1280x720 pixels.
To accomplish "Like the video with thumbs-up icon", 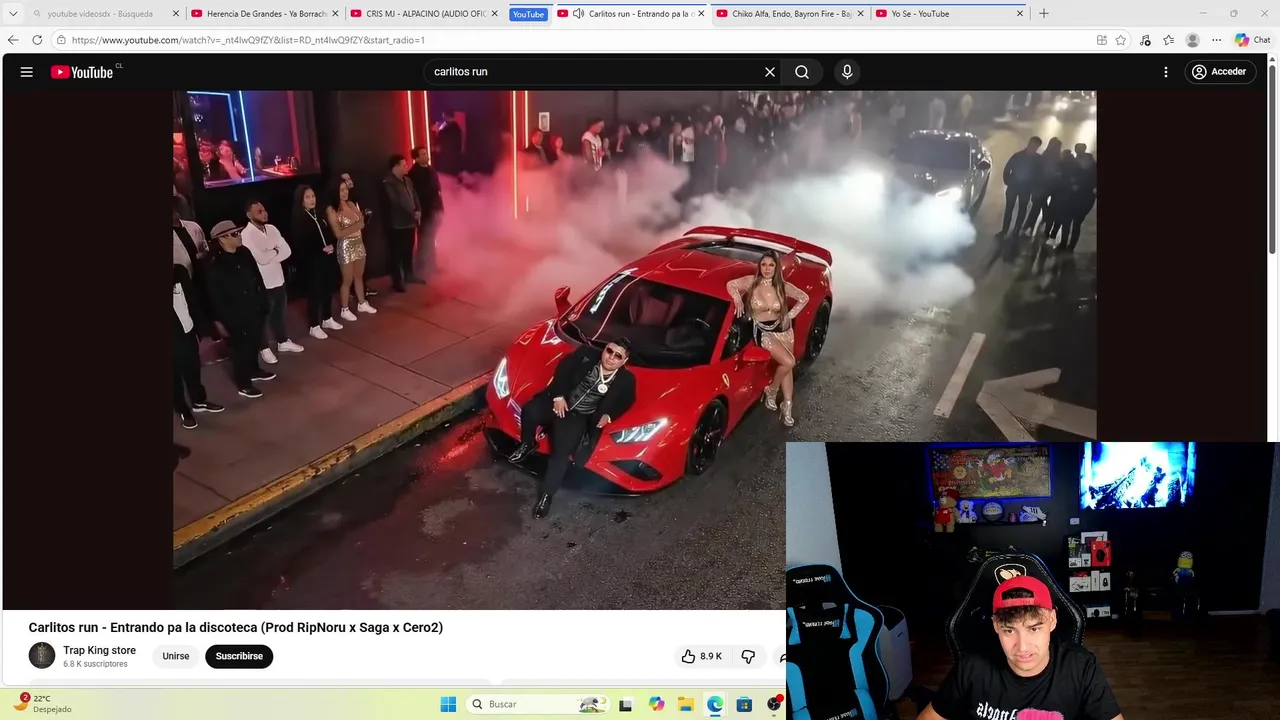I will 688,656.
